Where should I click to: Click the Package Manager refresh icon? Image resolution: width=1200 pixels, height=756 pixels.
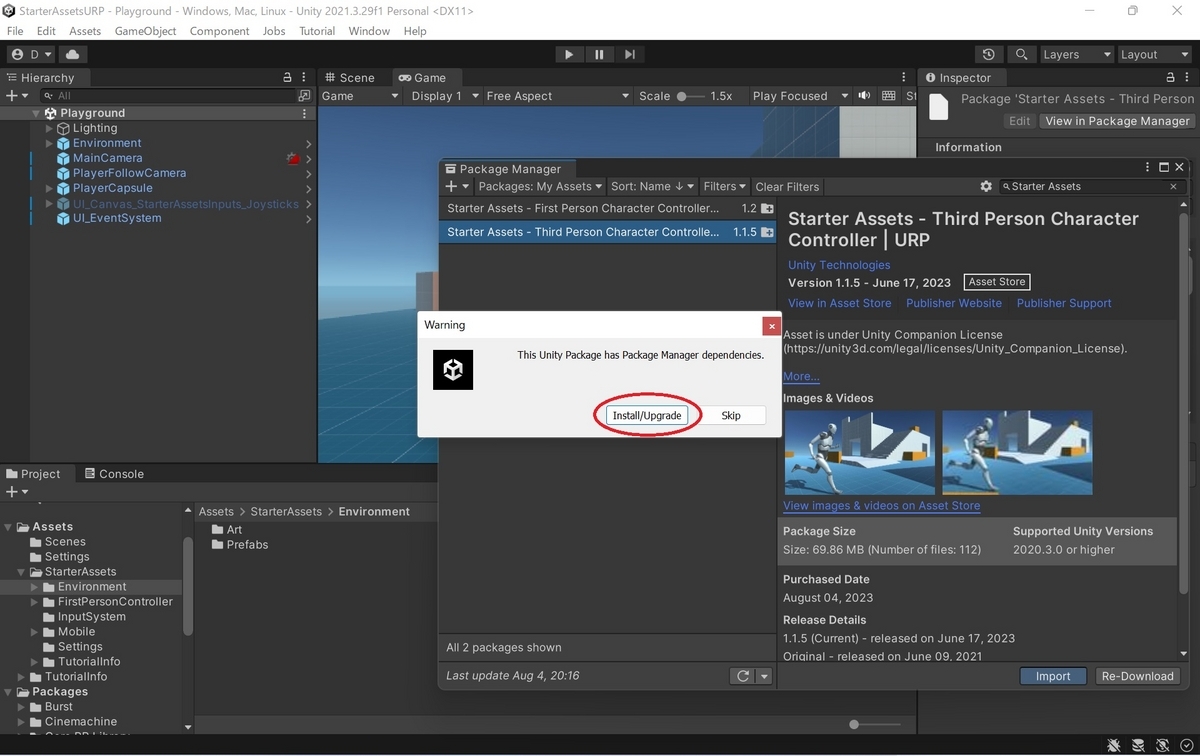[x=743, y=676]
